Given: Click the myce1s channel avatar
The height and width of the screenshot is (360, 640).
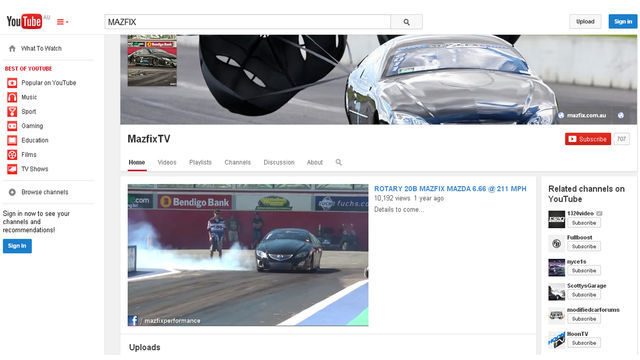Looking at the screenshot, I should point(556,268).
